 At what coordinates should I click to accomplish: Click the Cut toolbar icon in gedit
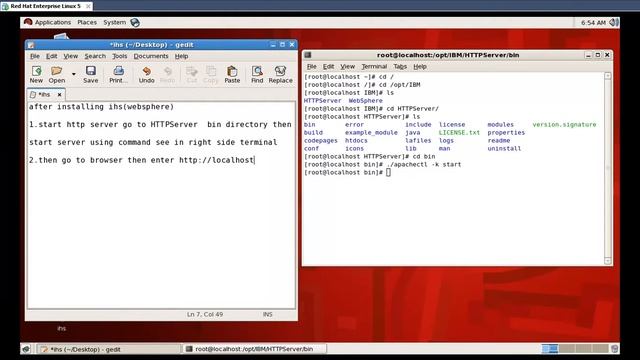[x=192, y=75]
